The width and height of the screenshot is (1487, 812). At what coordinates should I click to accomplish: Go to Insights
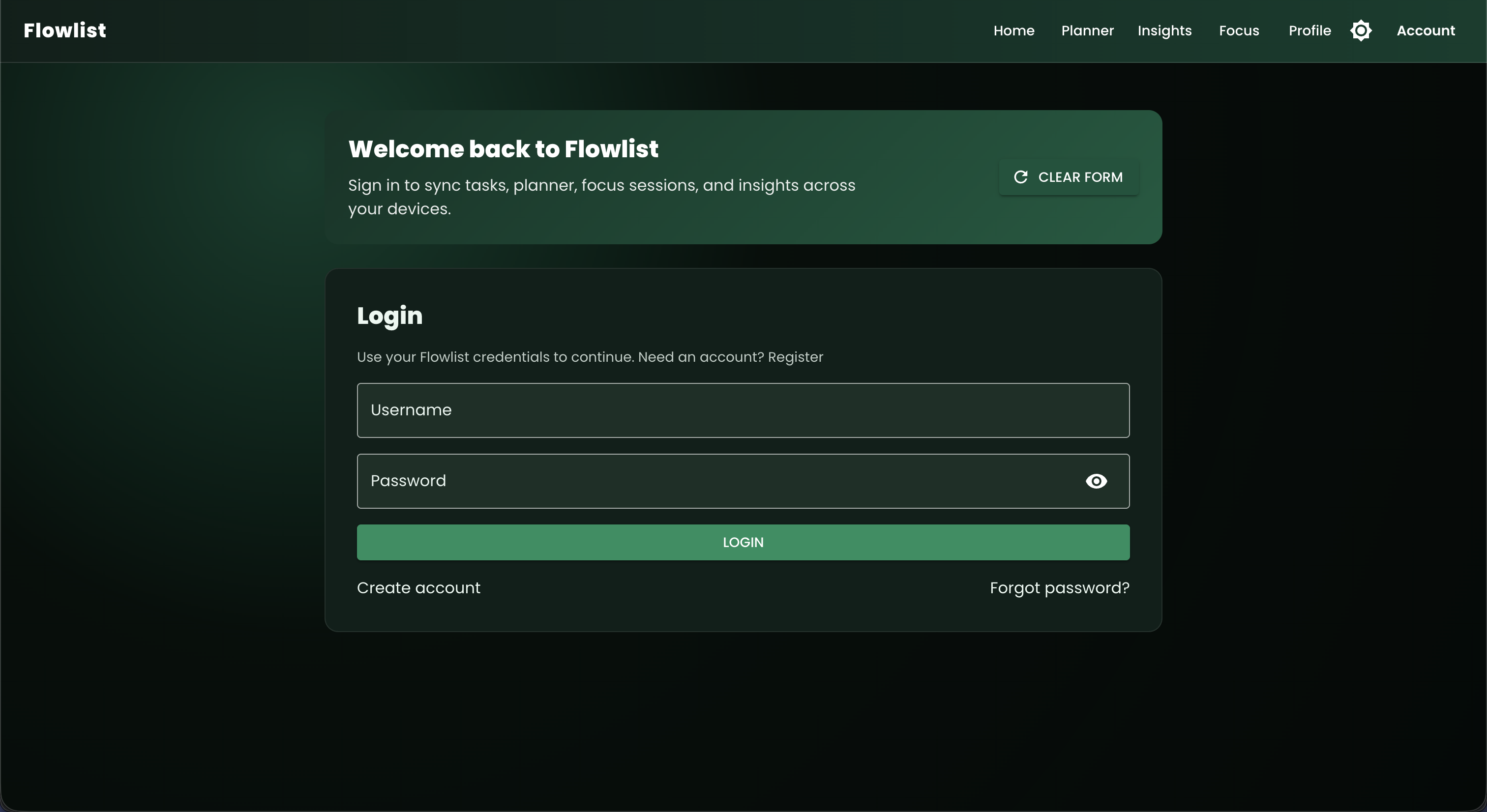click(x=1165, y=30)
